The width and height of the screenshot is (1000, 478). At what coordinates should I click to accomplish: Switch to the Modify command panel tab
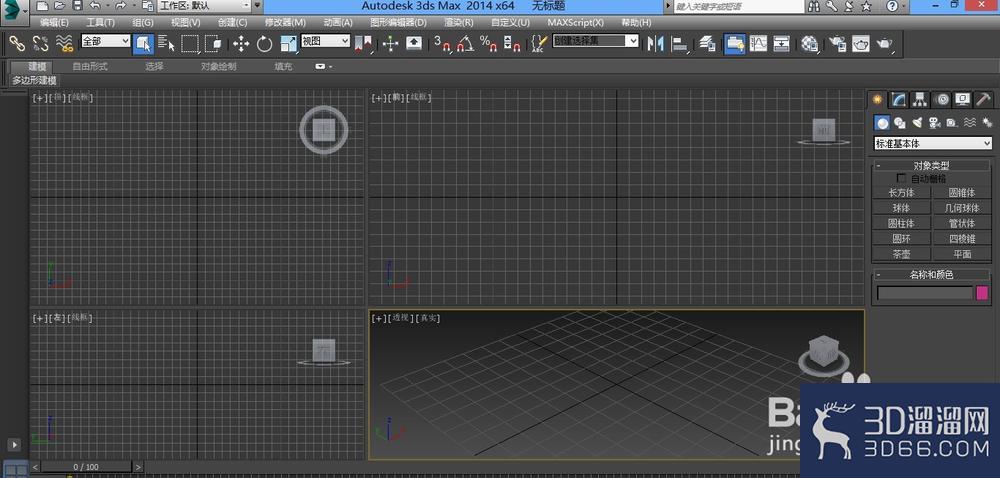click(899, 99)
